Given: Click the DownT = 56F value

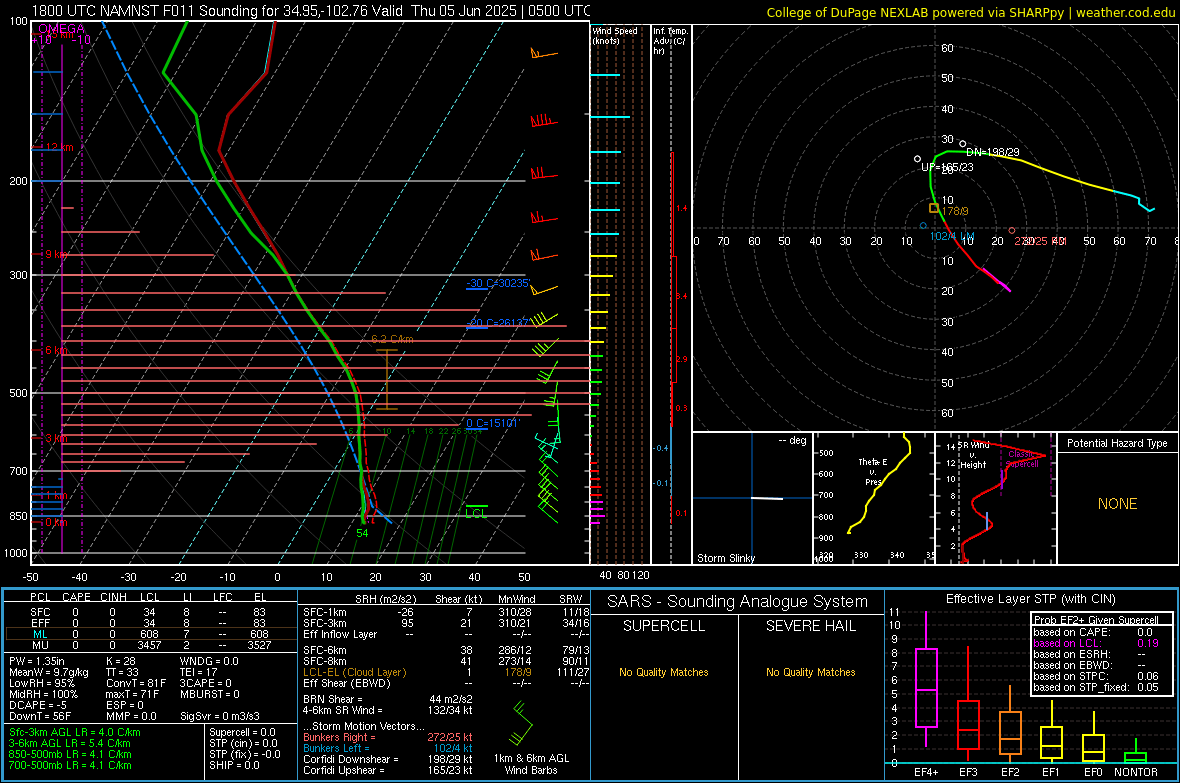Looking at the screenshot, I should 40,717.
